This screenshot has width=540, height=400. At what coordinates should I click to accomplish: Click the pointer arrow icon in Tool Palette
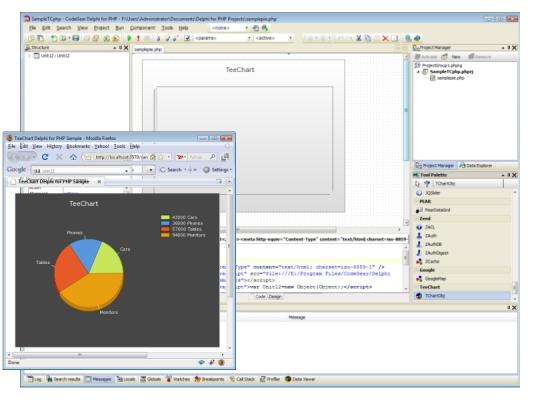click(417, 184)
